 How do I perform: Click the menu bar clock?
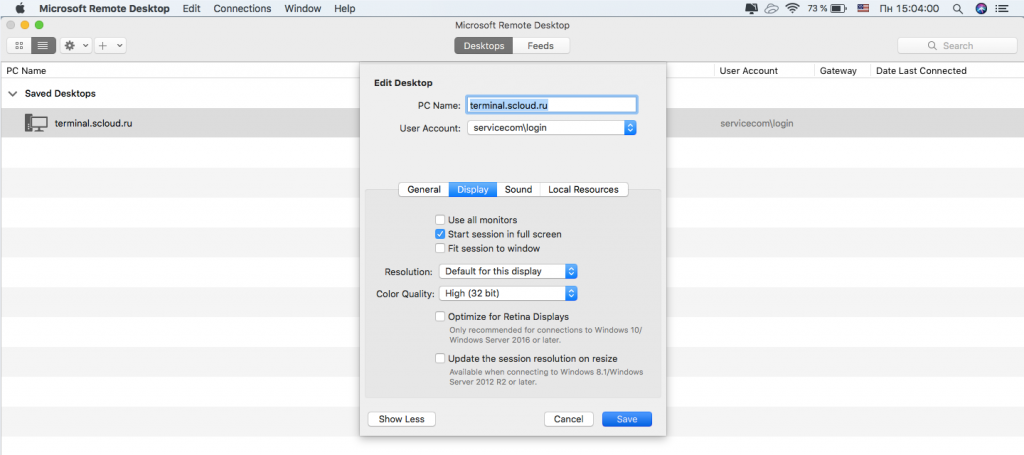pyautogui.click(x=909, y=8)
